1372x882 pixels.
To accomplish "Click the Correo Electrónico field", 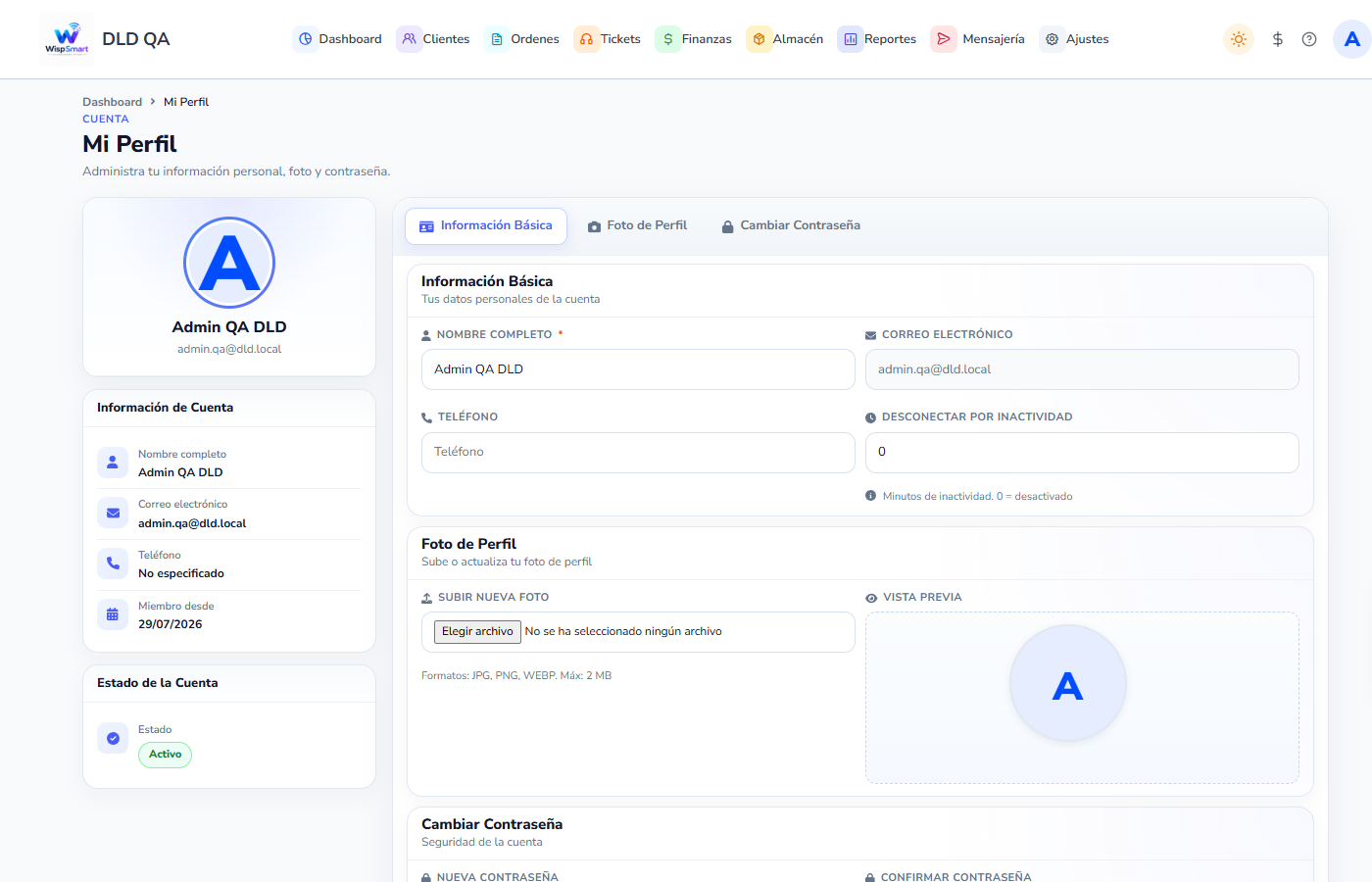I will pos(1082,369).
